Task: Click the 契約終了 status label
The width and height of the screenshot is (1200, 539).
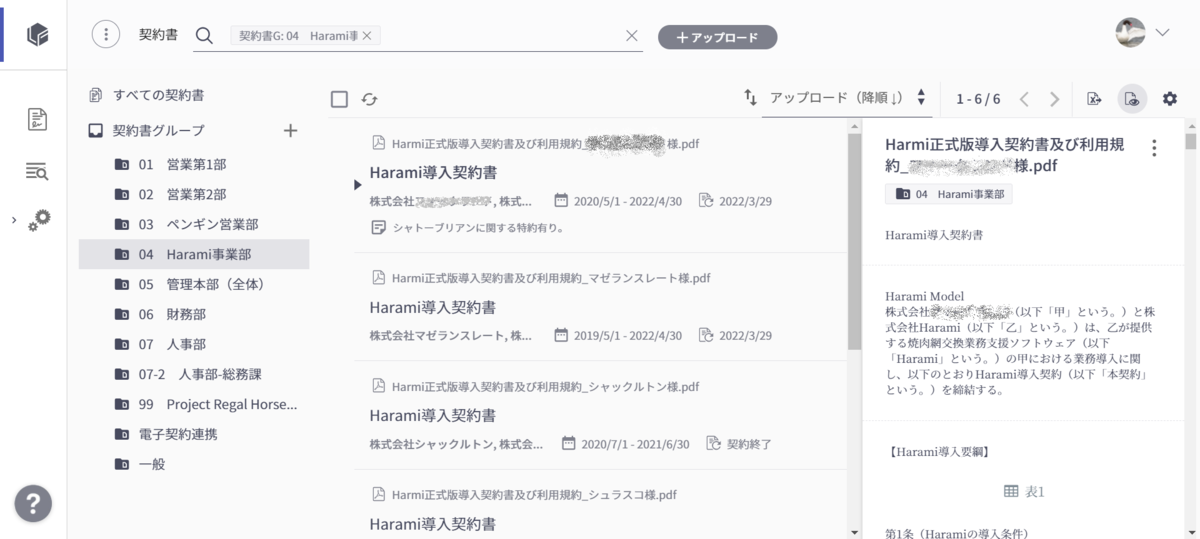Action: 749,443
